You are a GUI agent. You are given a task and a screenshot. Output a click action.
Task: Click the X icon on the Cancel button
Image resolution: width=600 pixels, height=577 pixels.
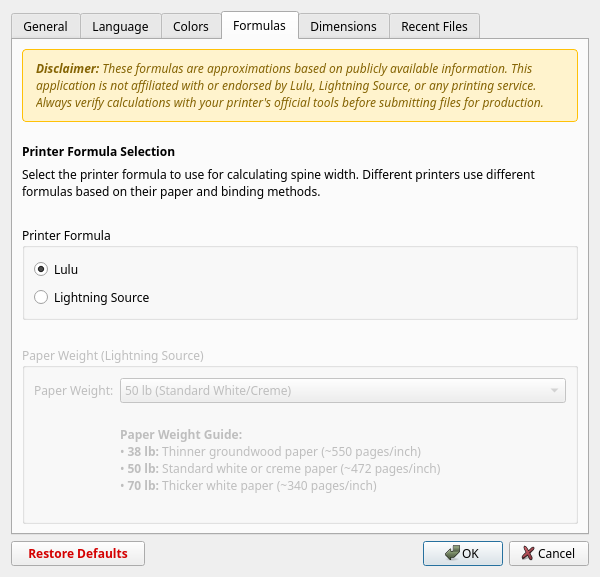point(528,553)
